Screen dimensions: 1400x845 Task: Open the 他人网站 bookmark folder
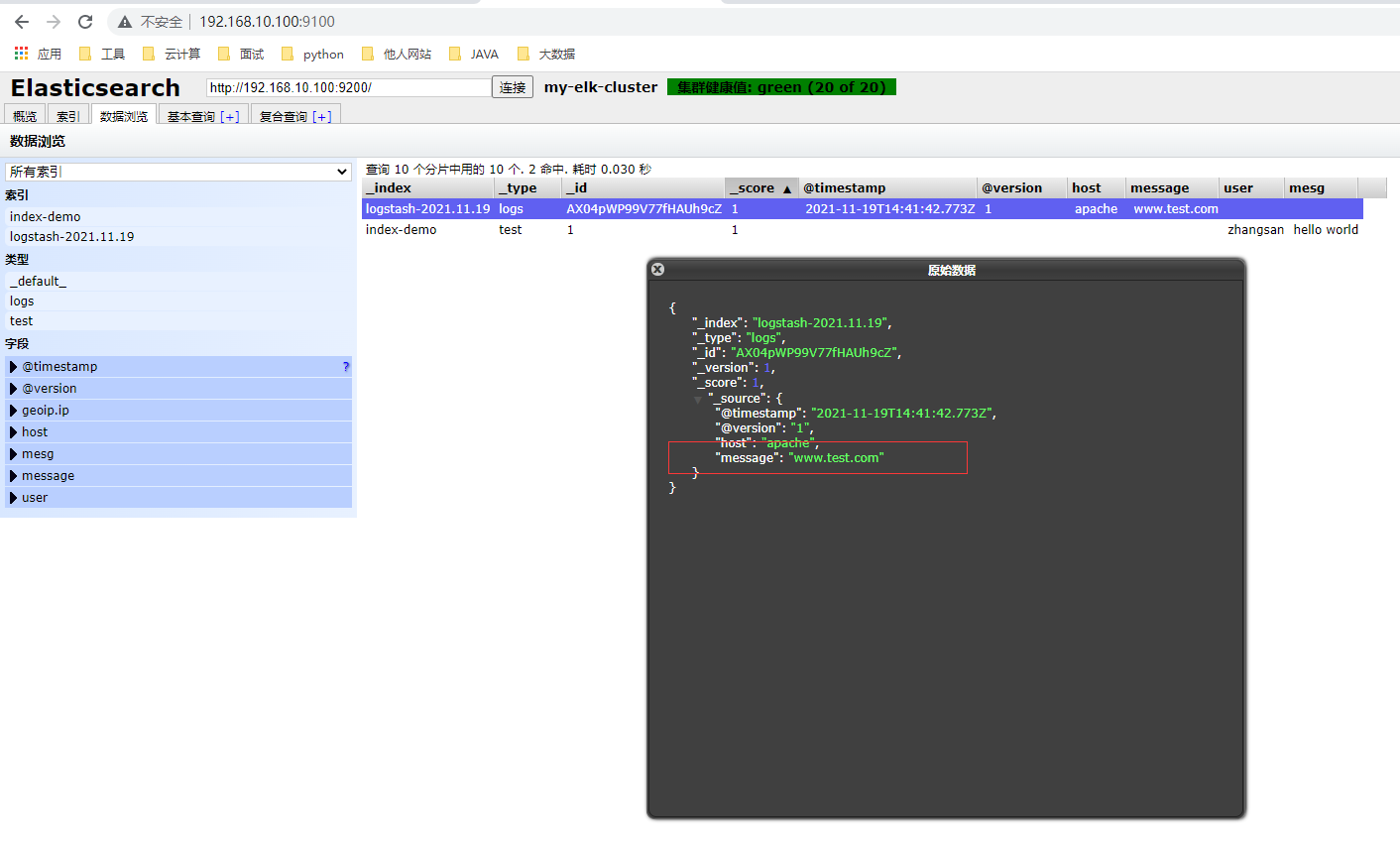397,54
